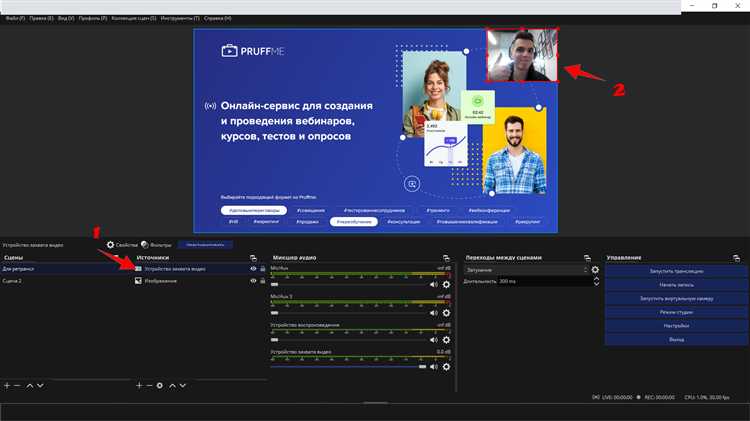
Task: Mute the Mic/Aux 2 channel
Action: 433,313
